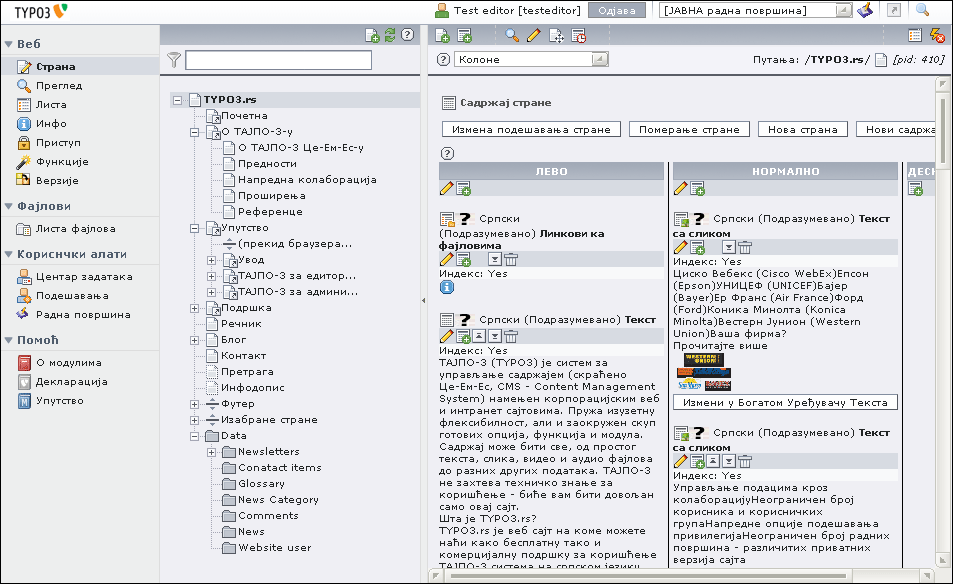
Task: Click the new page icon above the page tree
Action: pos(372,35)
